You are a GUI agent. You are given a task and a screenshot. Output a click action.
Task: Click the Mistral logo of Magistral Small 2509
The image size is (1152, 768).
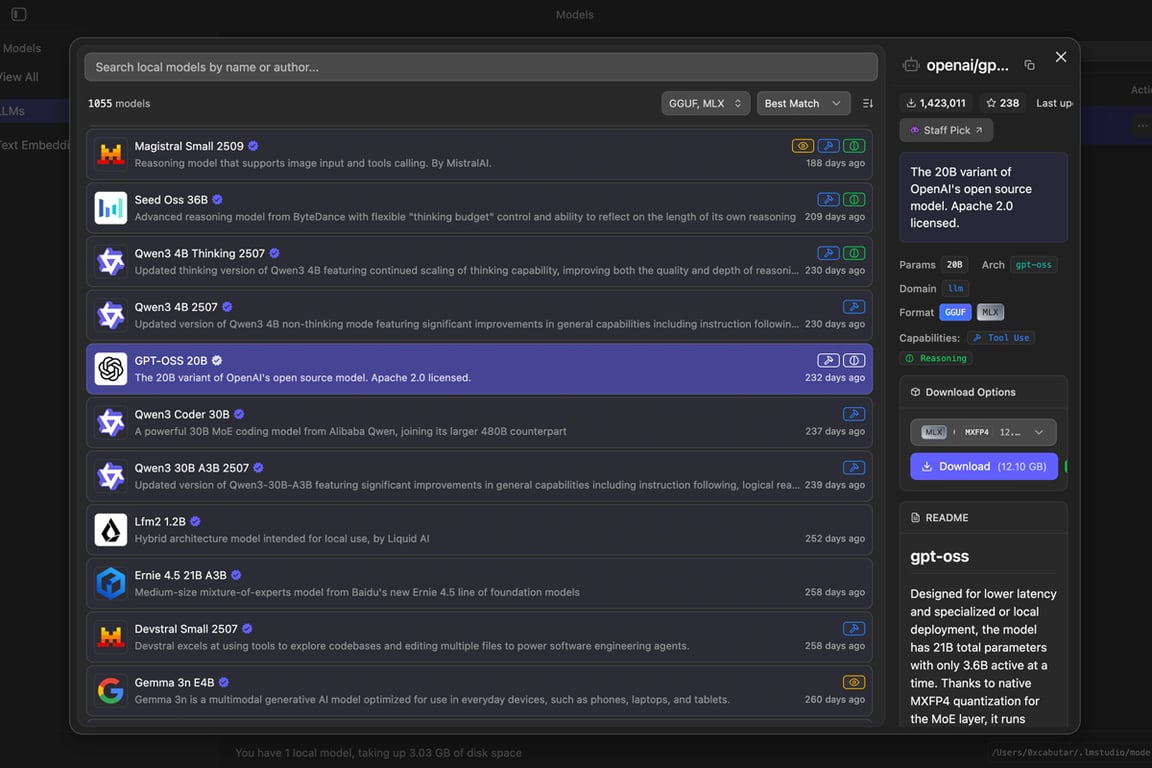(111, 154)
